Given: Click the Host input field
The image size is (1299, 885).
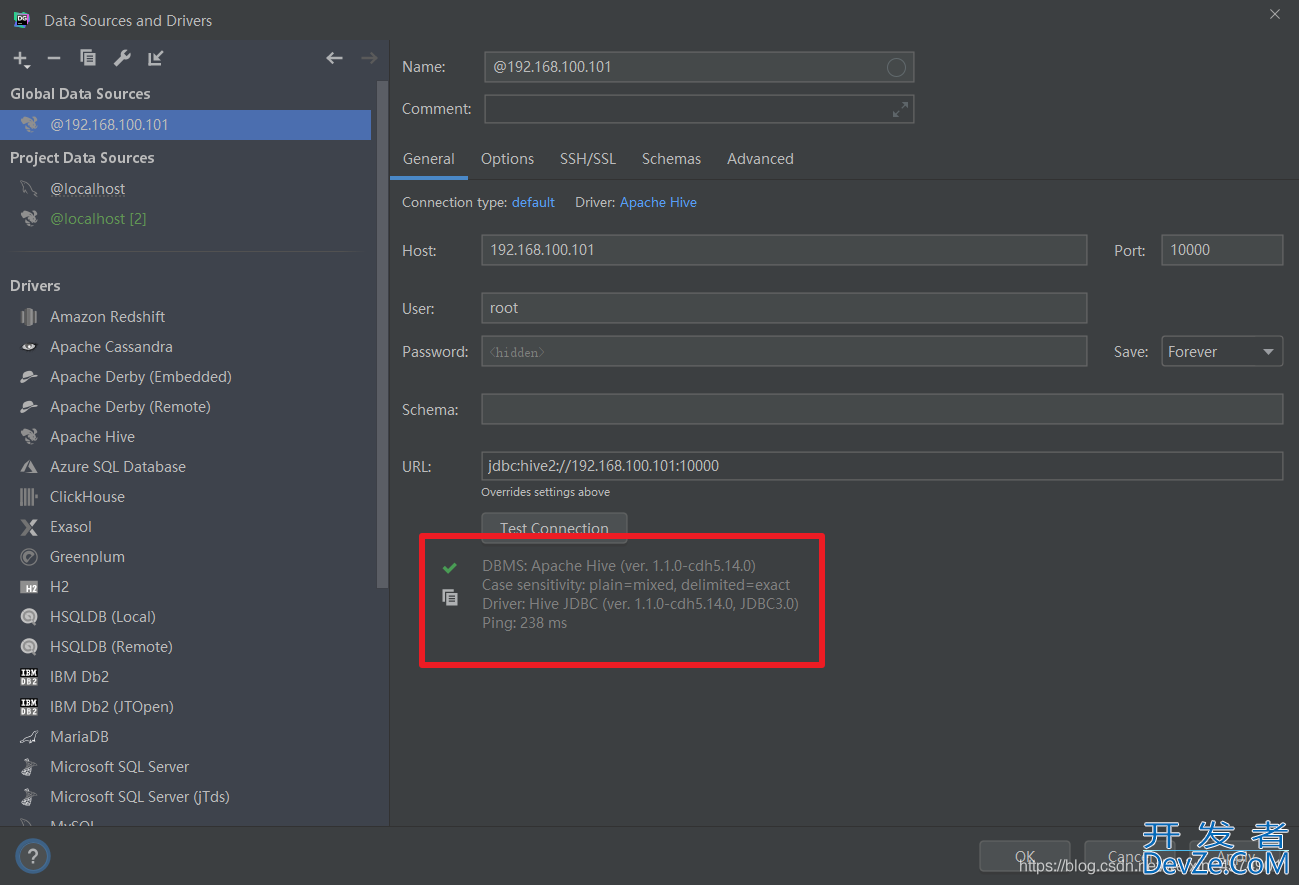Looking at the screenshot, I should pyautogui.click(x=784, y=250).
